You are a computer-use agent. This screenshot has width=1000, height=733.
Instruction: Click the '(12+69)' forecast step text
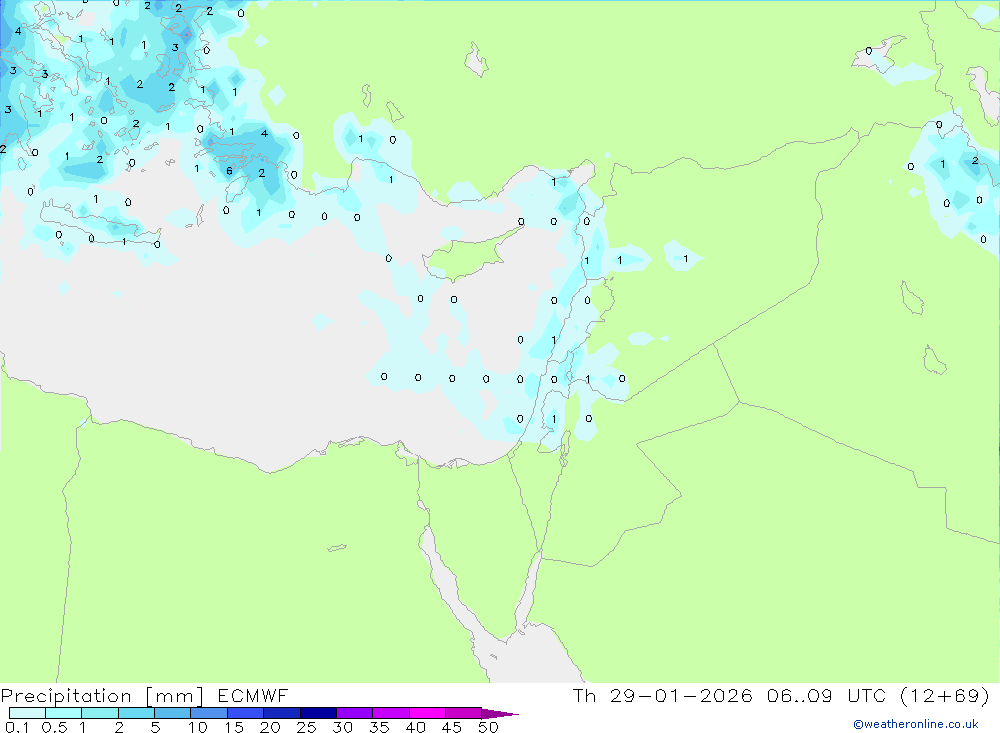click(945, 695)
